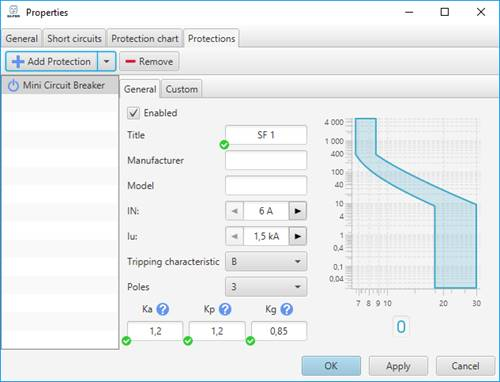Open the Protection chart tab
The width and height of the screenshot is (500, 382).
pos(145,39)
